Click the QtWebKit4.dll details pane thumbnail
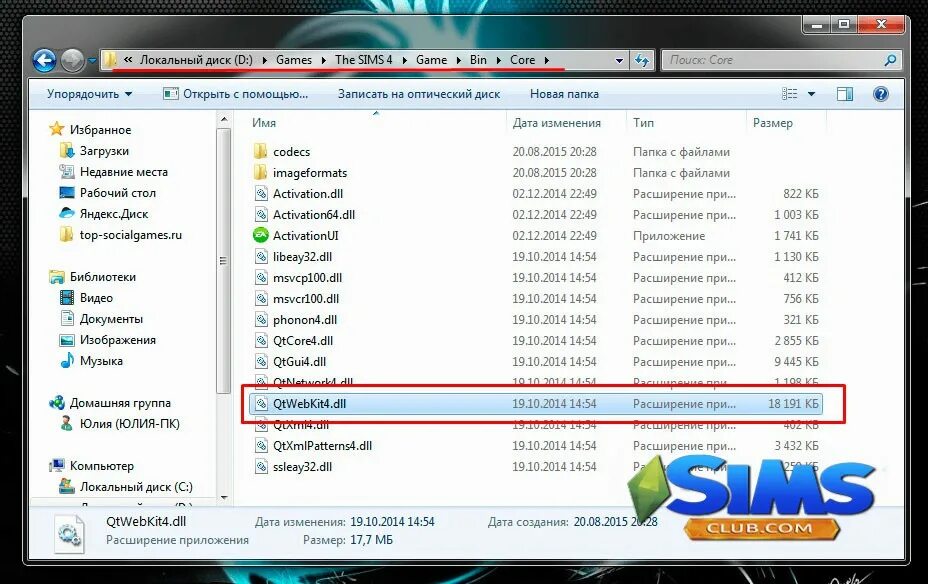The image size is (928, 584). tap(69, 534)
